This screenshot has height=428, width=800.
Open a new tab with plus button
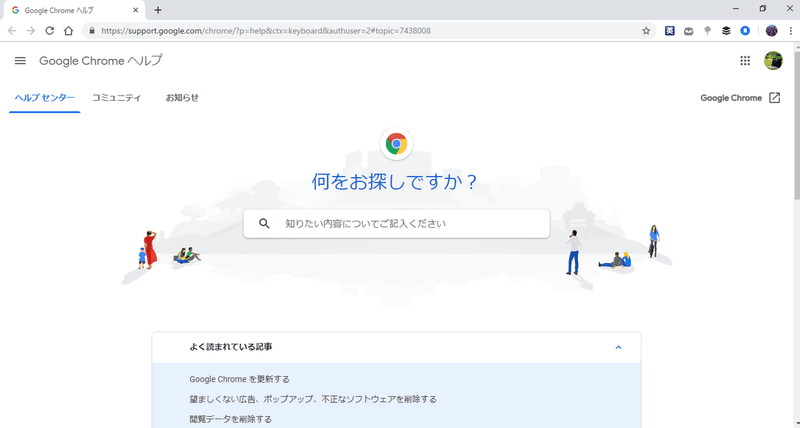pyautogui.click(x=158, y=10)
